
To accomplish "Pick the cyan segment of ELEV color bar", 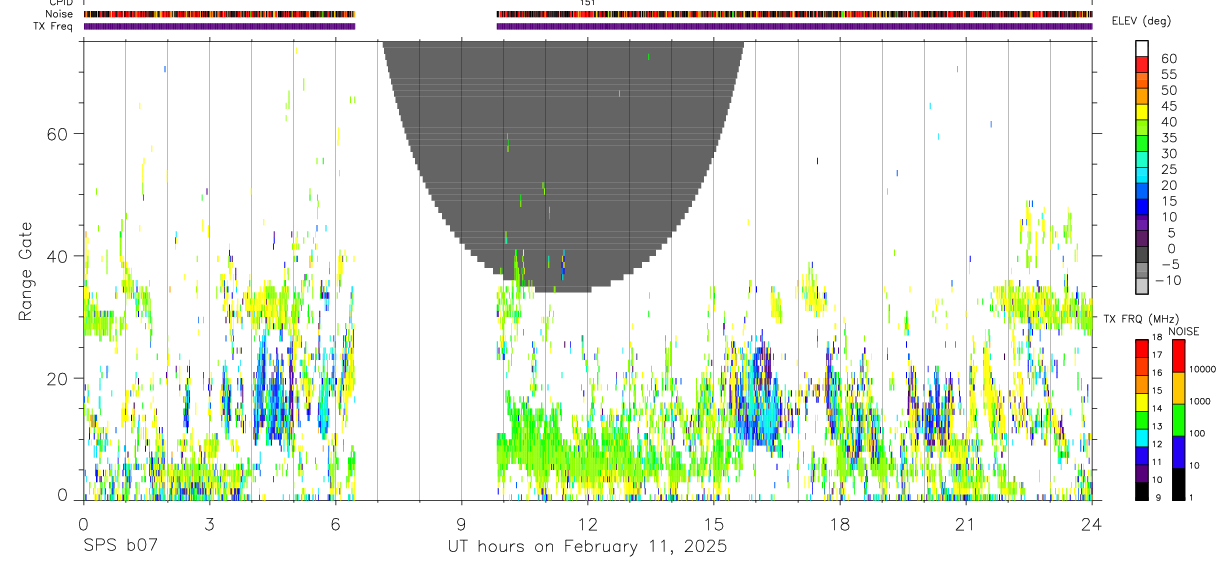I will click(x=1141, y=176).
